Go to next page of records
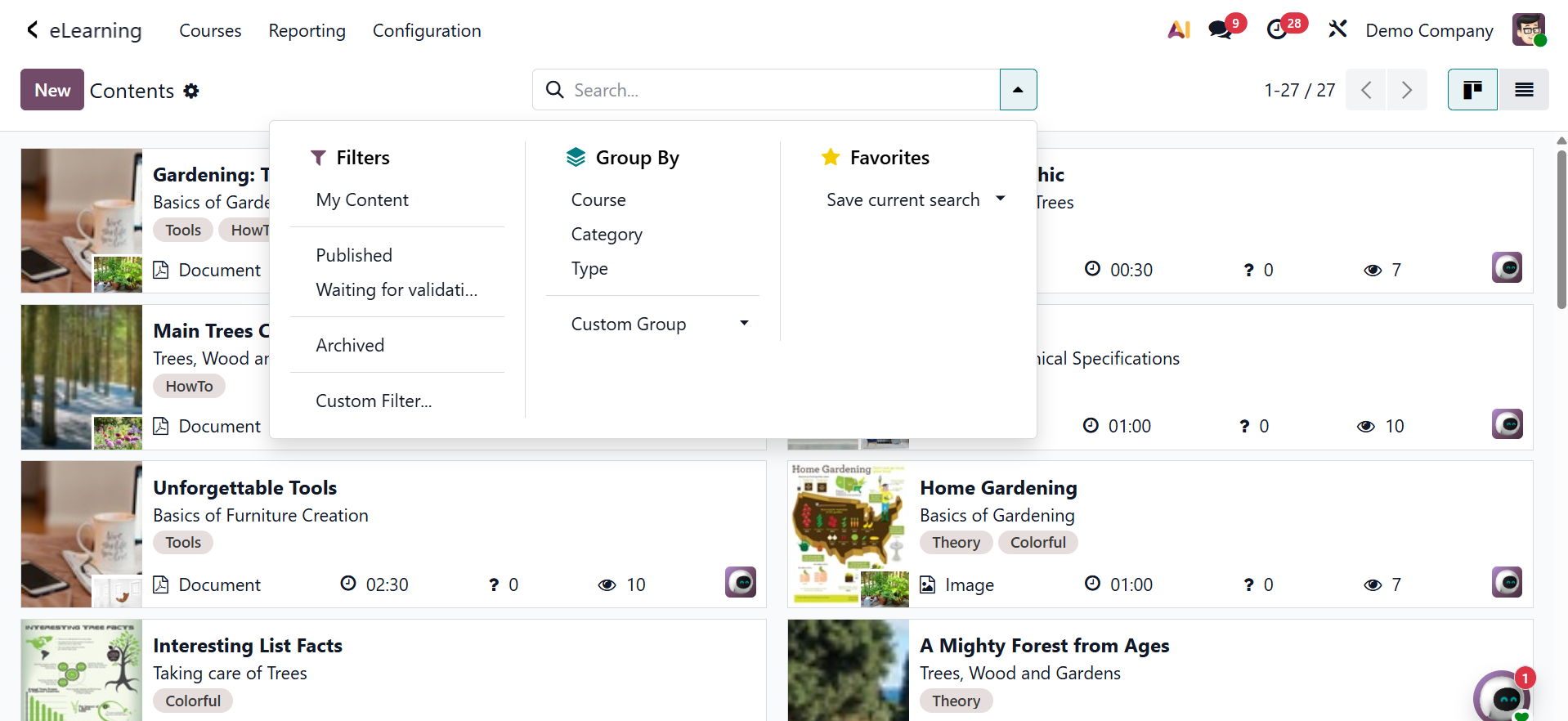Screen dimensions: 1568x721 (1406, 90)
